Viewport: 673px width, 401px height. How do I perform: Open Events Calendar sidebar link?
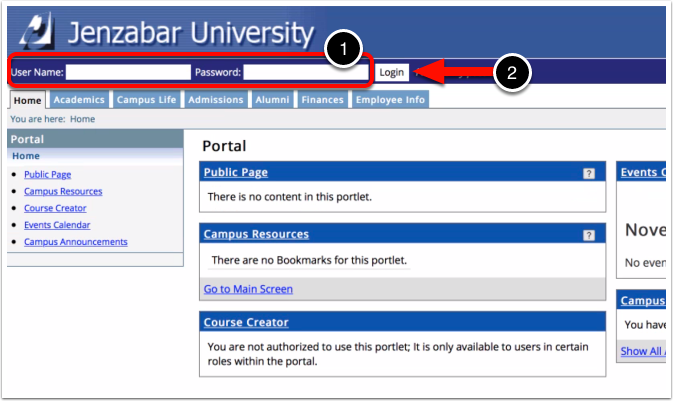[57, 225]
